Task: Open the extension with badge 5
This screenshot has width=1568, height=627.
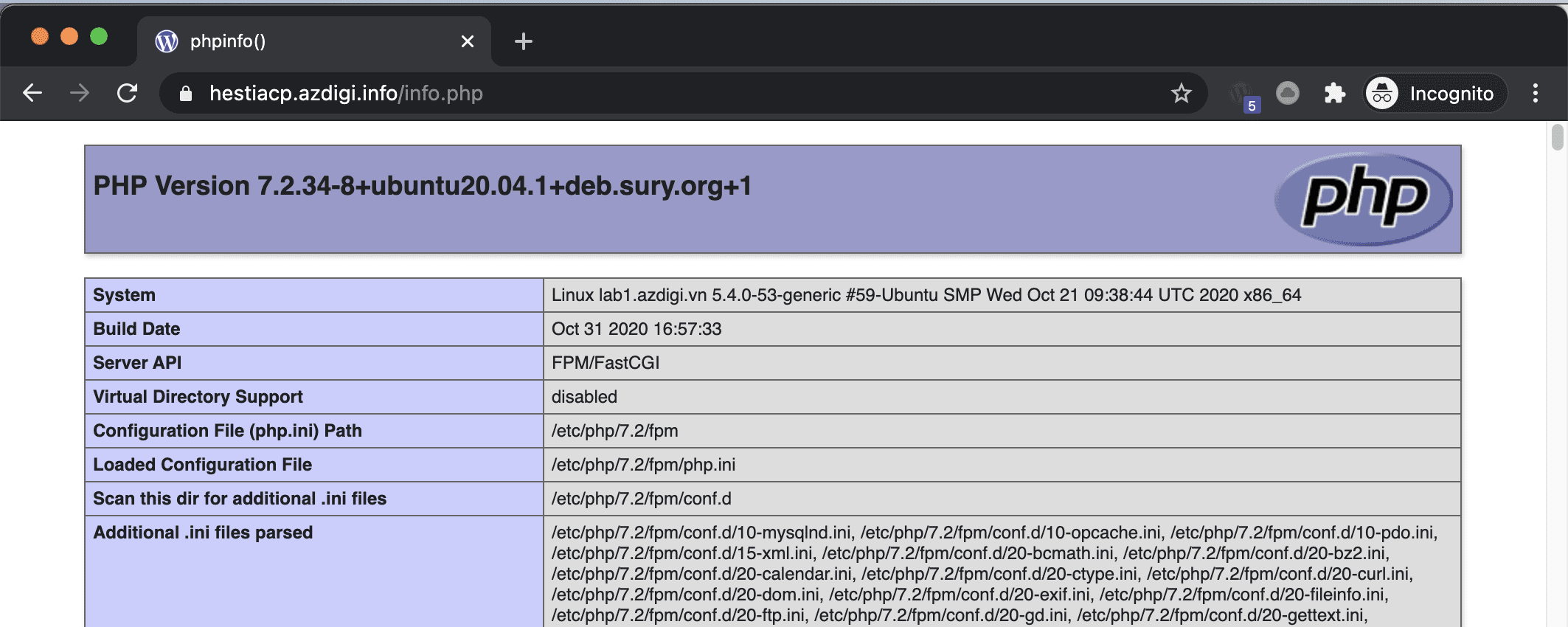Action: click(x=1243, y=94)
